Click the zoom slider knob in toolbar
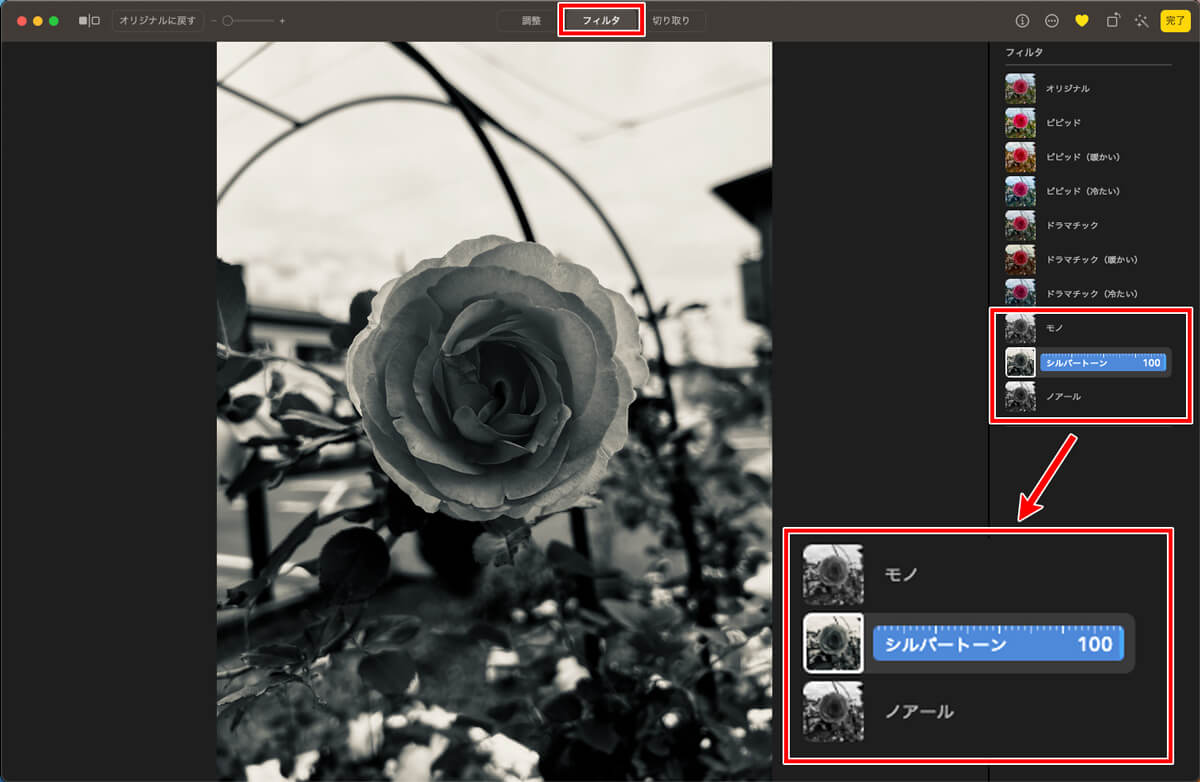The width and height of the screenshot is (1200, 782). (x=228, y=20)
